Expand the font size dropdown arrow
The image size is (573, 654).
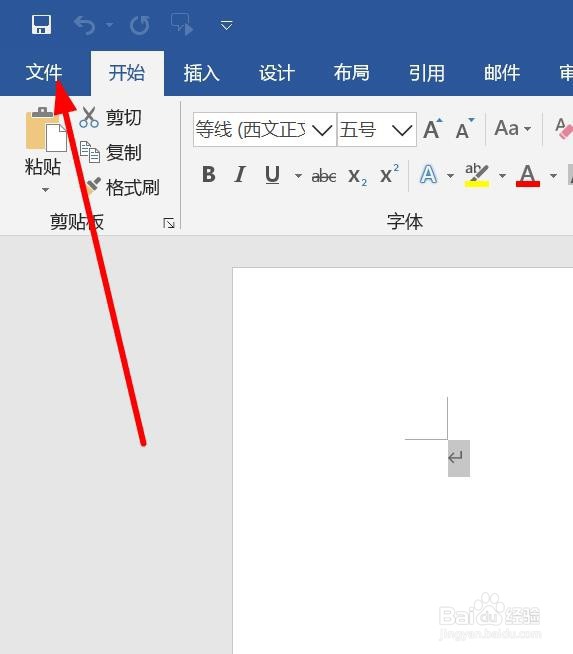coord(402,130)
